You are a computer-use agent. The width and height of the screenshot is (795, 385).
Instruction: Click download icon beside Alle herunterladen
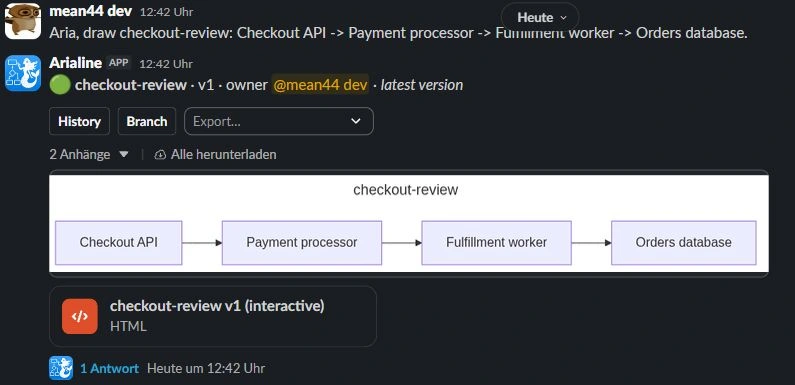click(x=160, y=154)
